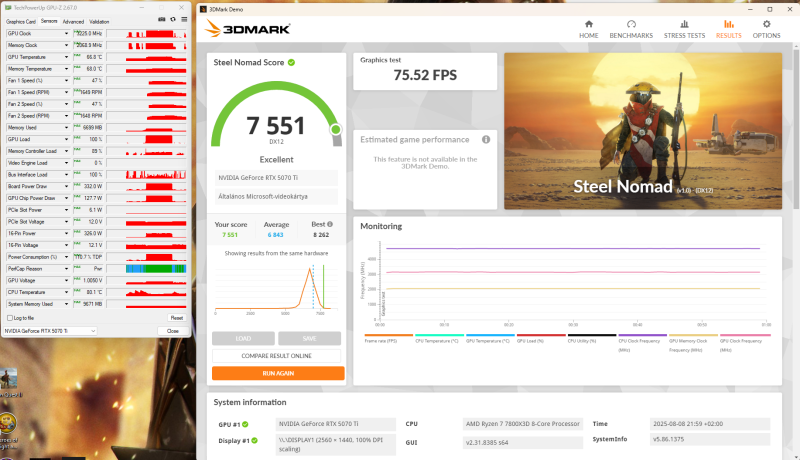Screen dimensions: 800x460
Task: Click the GPU-Z title bar app icon
Action: [8, 8]
